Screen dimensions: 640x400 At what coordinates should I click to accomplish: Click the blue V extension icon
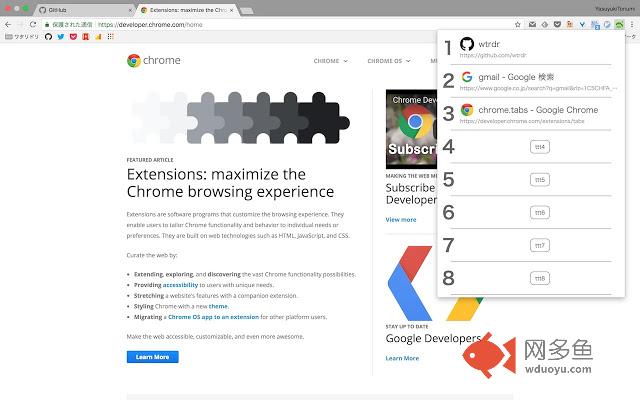click(582, 24)
